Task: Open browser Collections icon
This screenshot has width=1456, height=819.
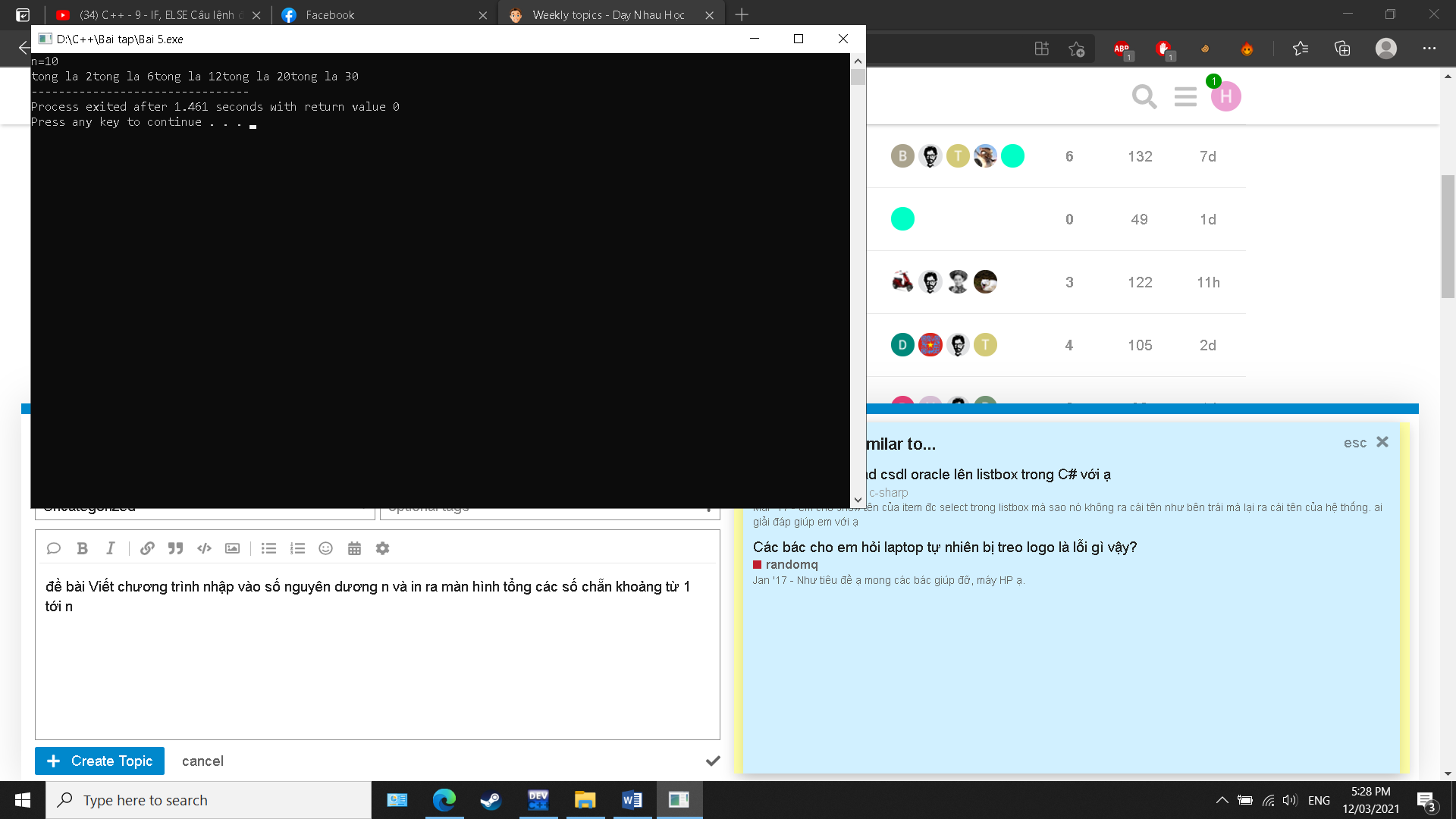Action: 1342,49
